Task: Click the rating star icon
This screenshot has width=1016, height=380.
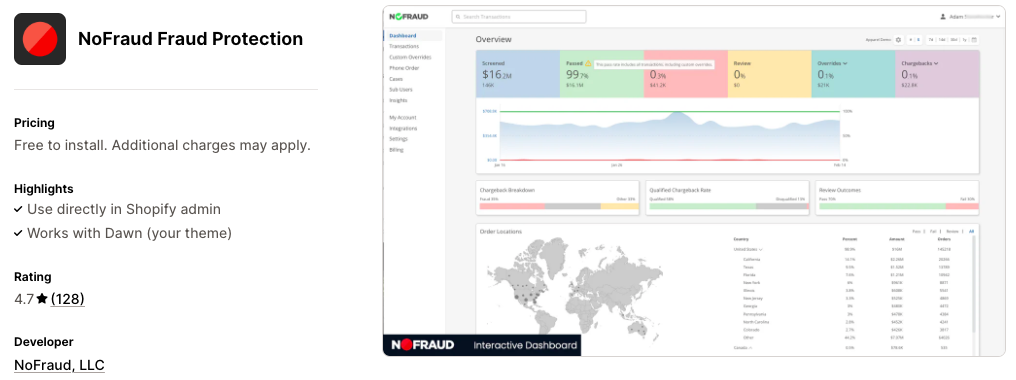Action: tap(42, 299)
